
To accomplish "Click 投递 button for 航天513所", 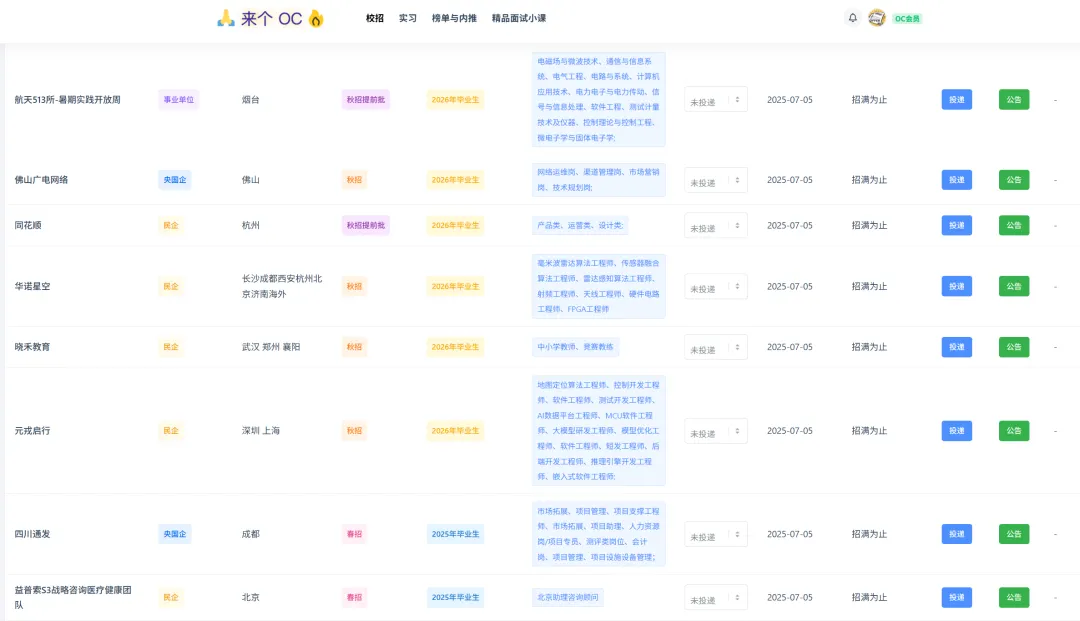I will coord(957,99).
